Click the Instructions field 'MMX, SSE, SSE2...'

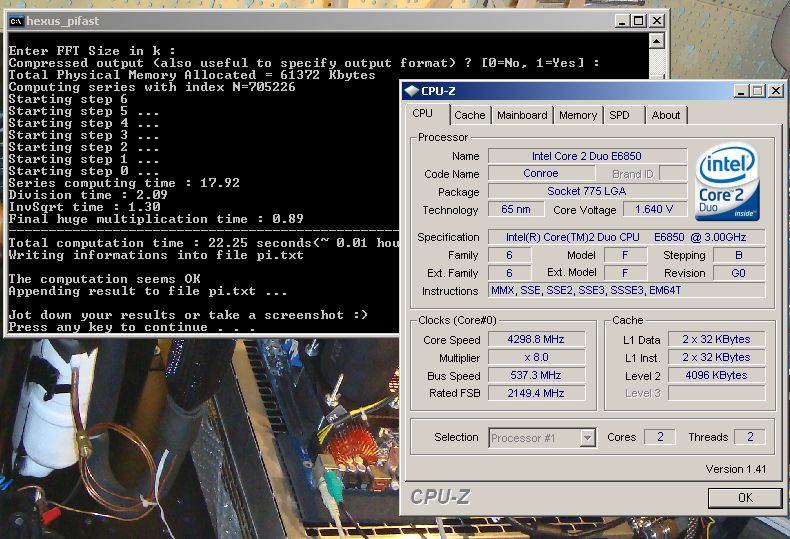(x=626, y=290)
